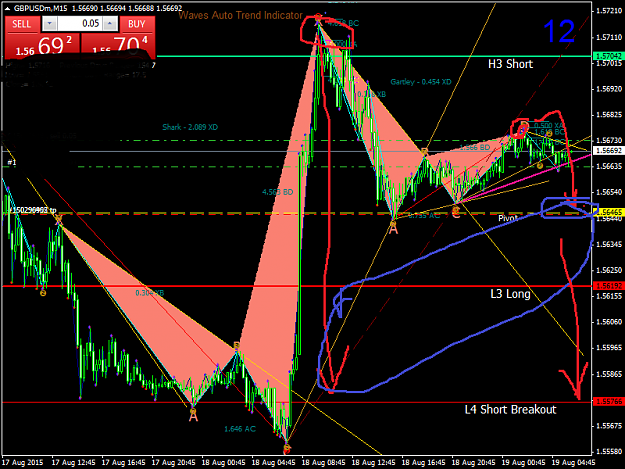Click the 1.646 AC ratio label

[x=240, y=429]
